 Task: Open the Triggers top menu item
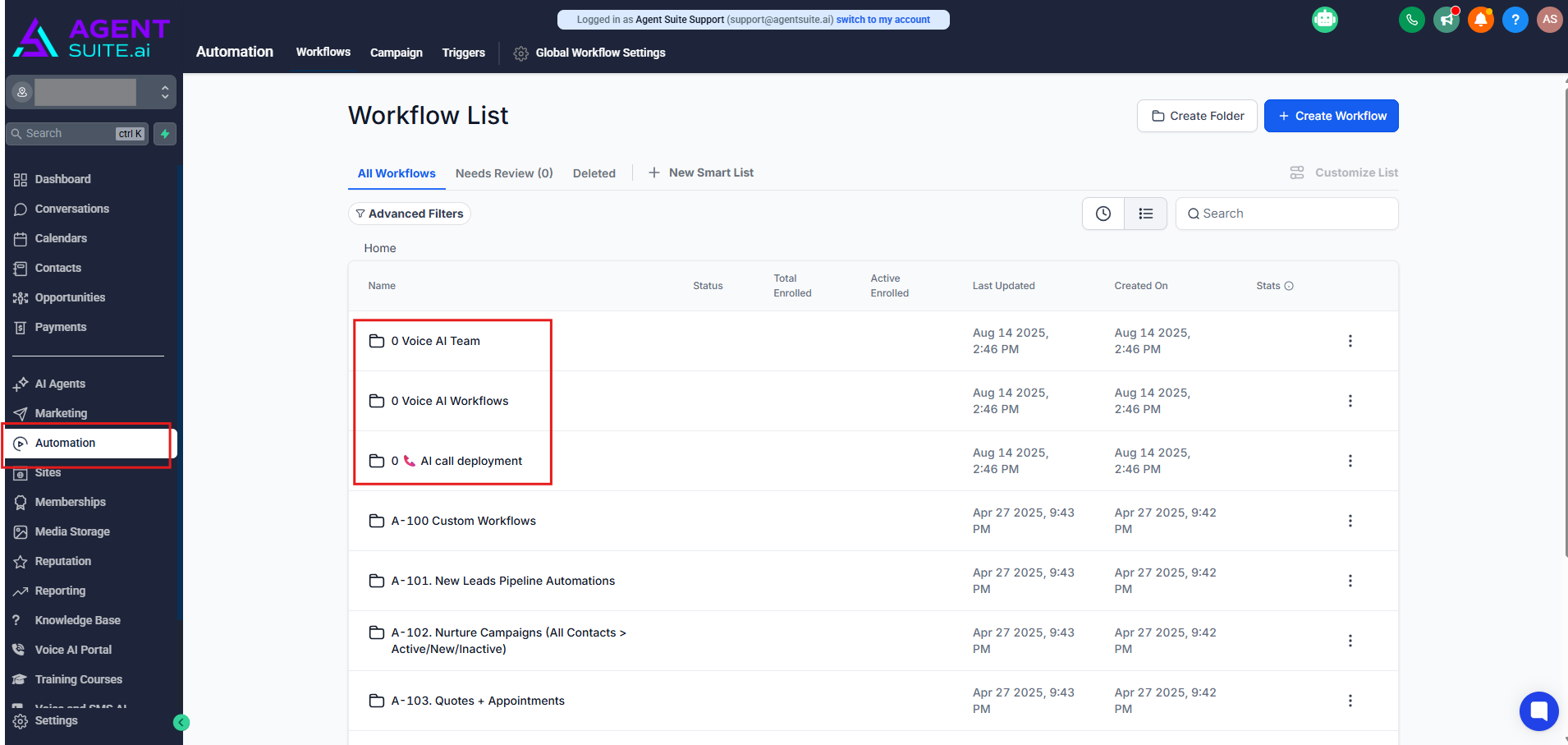pyautogui.click(x=464, y=53)
